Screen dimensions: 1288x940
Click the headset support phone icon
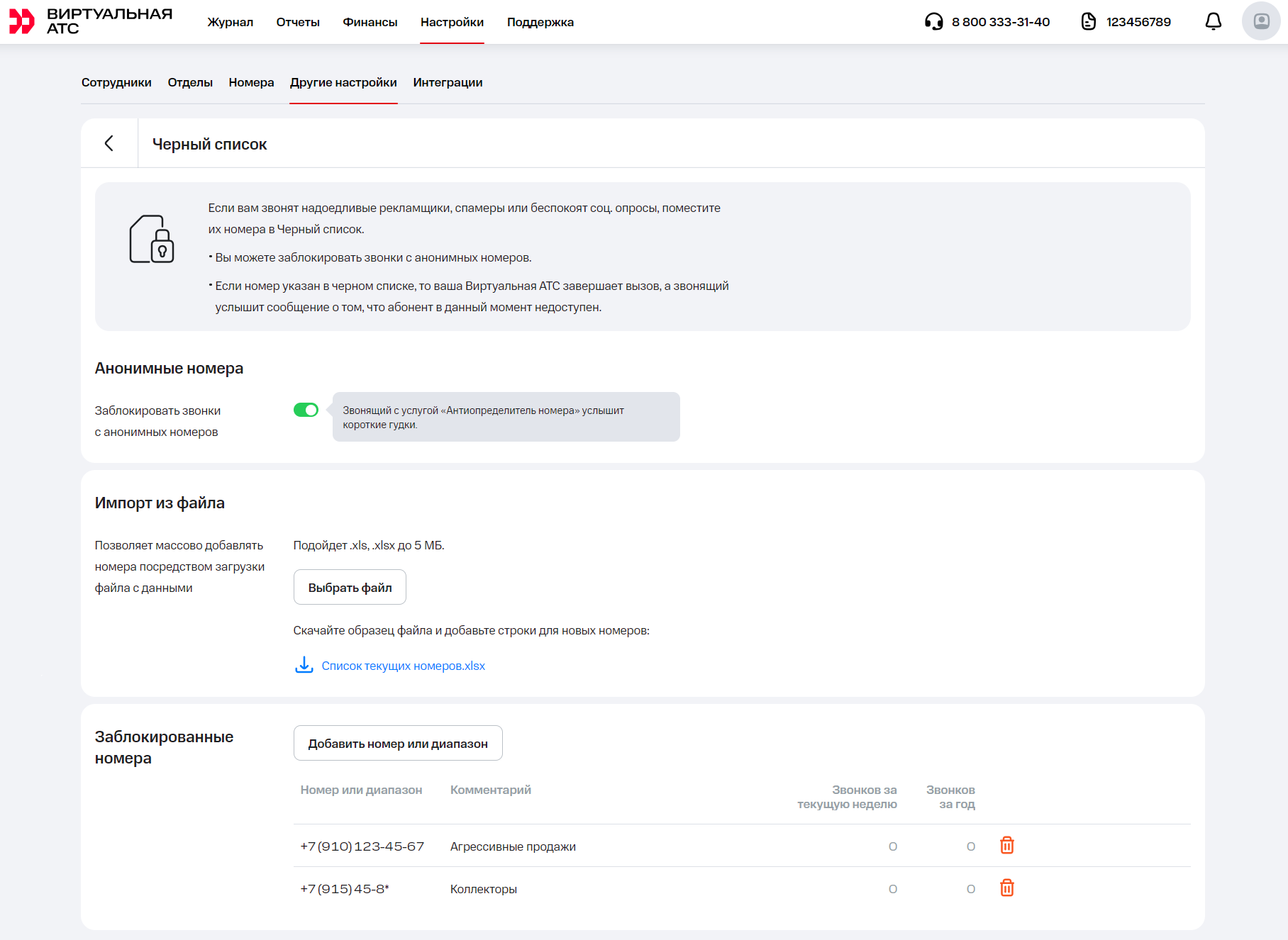point(933,22)
